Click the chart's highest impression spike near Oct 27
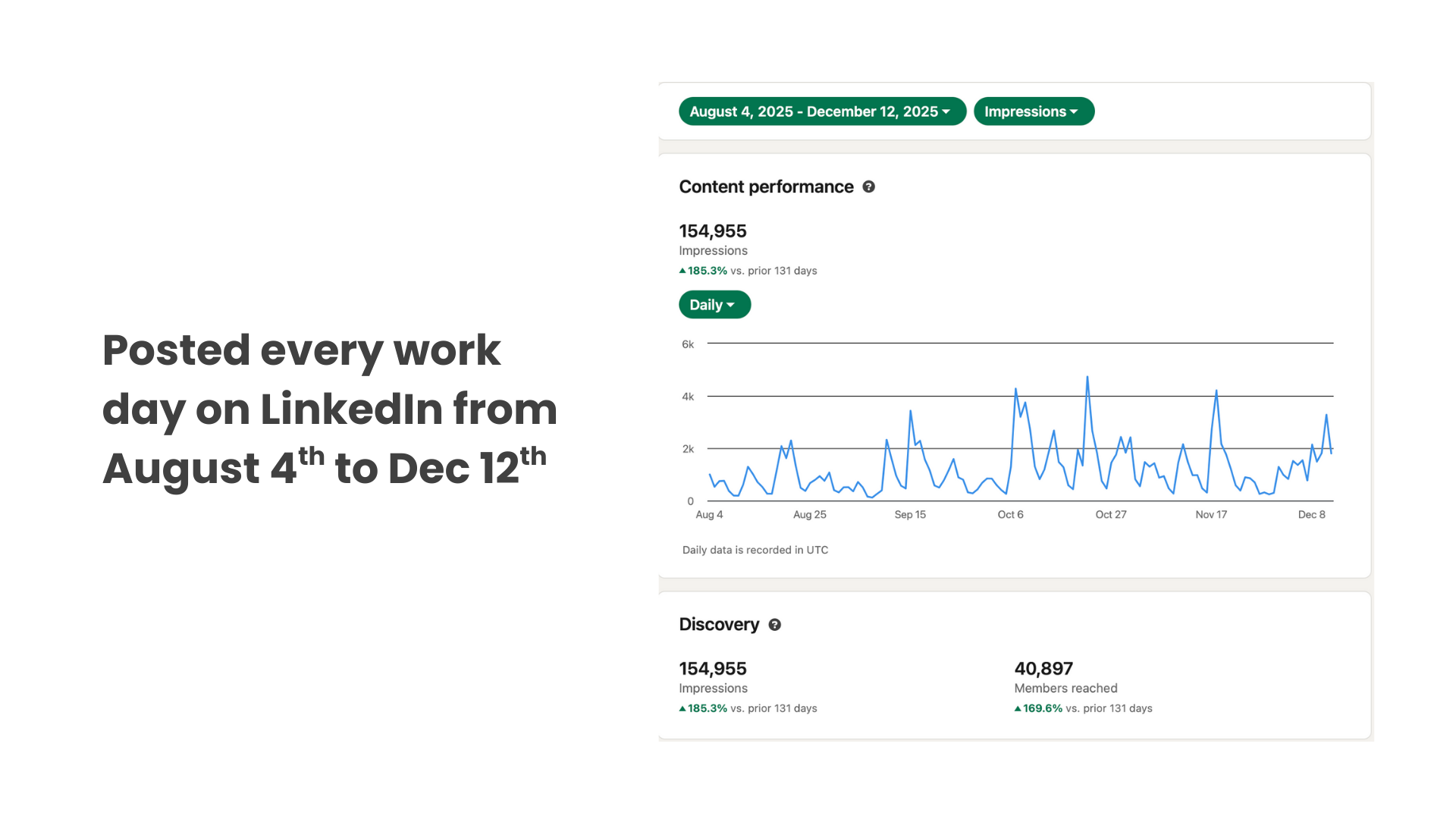The width and height of the screenshot is (1456, 819). [1087, 376]
